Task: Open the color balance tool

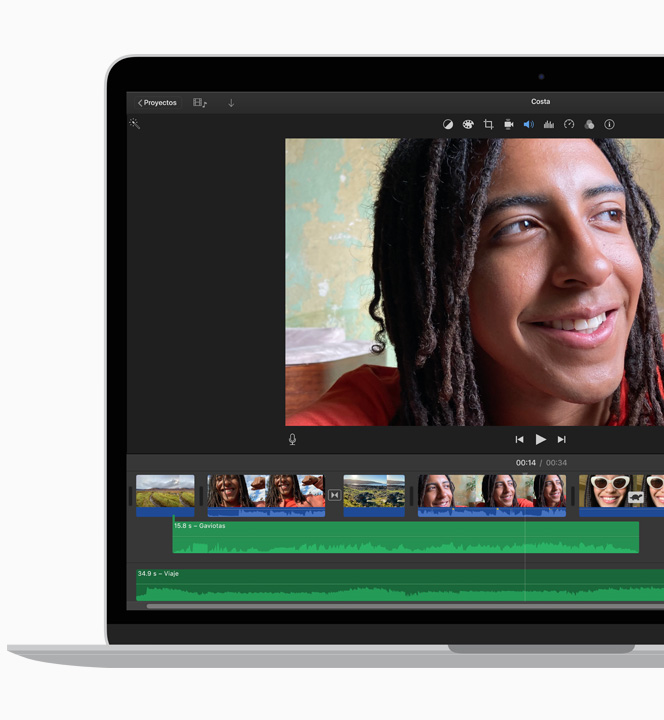Action: click(448, 125)
